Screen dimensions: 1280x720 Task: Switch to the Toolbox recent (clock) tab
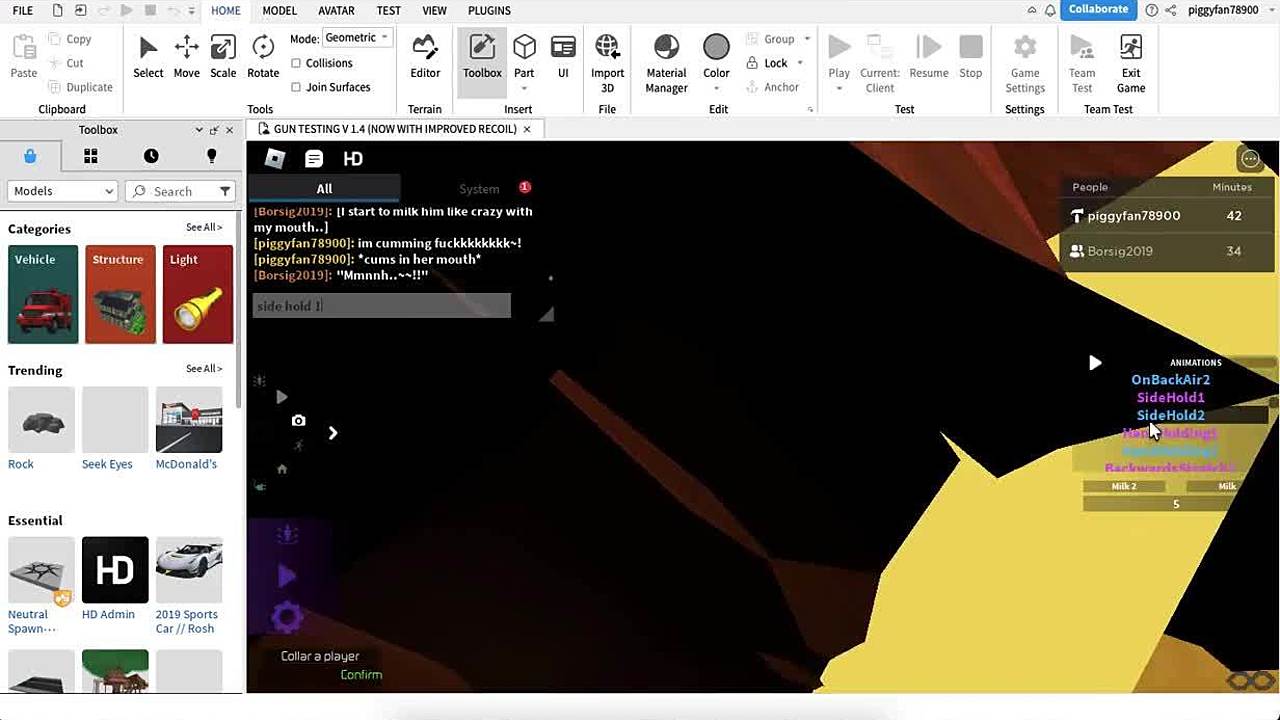click(151, 156)
